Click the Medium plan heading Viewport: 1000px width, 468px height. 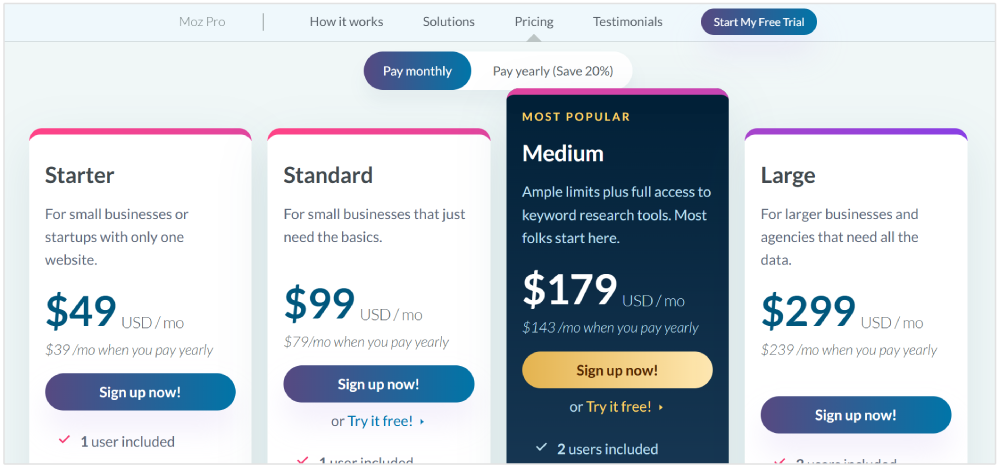(x=563, y=153)
